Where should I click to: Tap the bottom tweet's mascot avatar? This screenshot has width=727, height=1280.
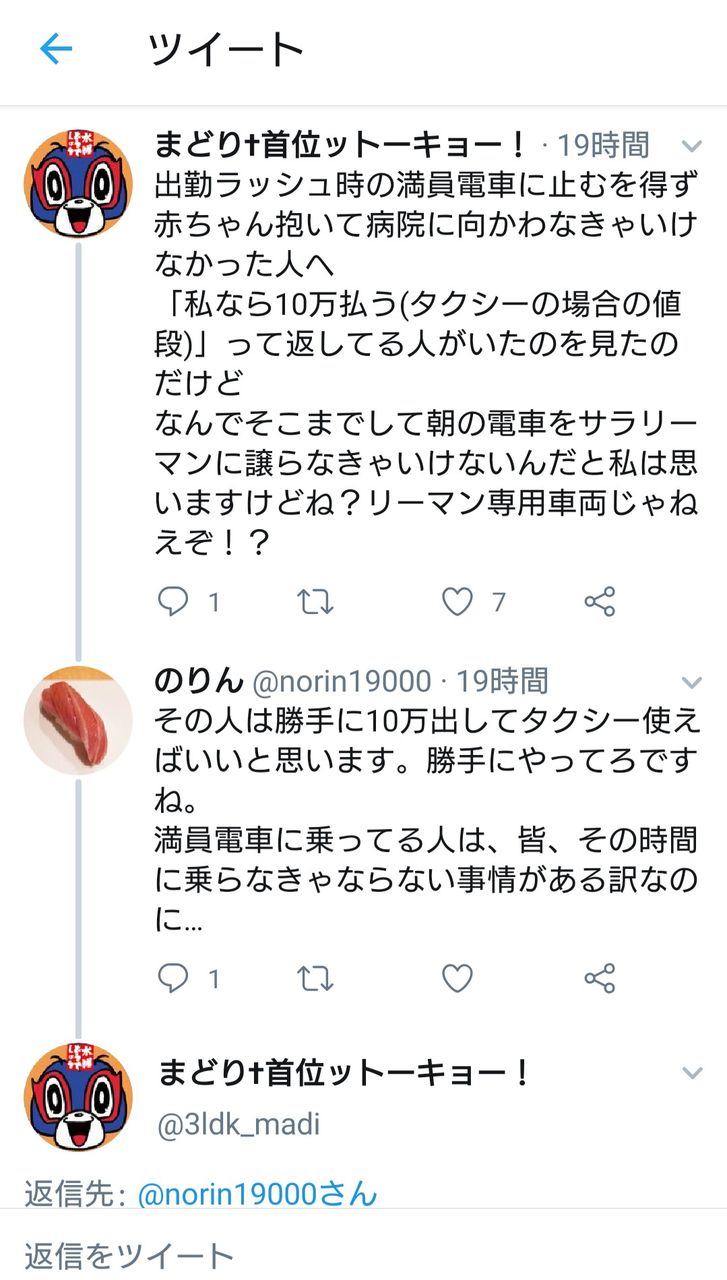(x=78, y=1096)
